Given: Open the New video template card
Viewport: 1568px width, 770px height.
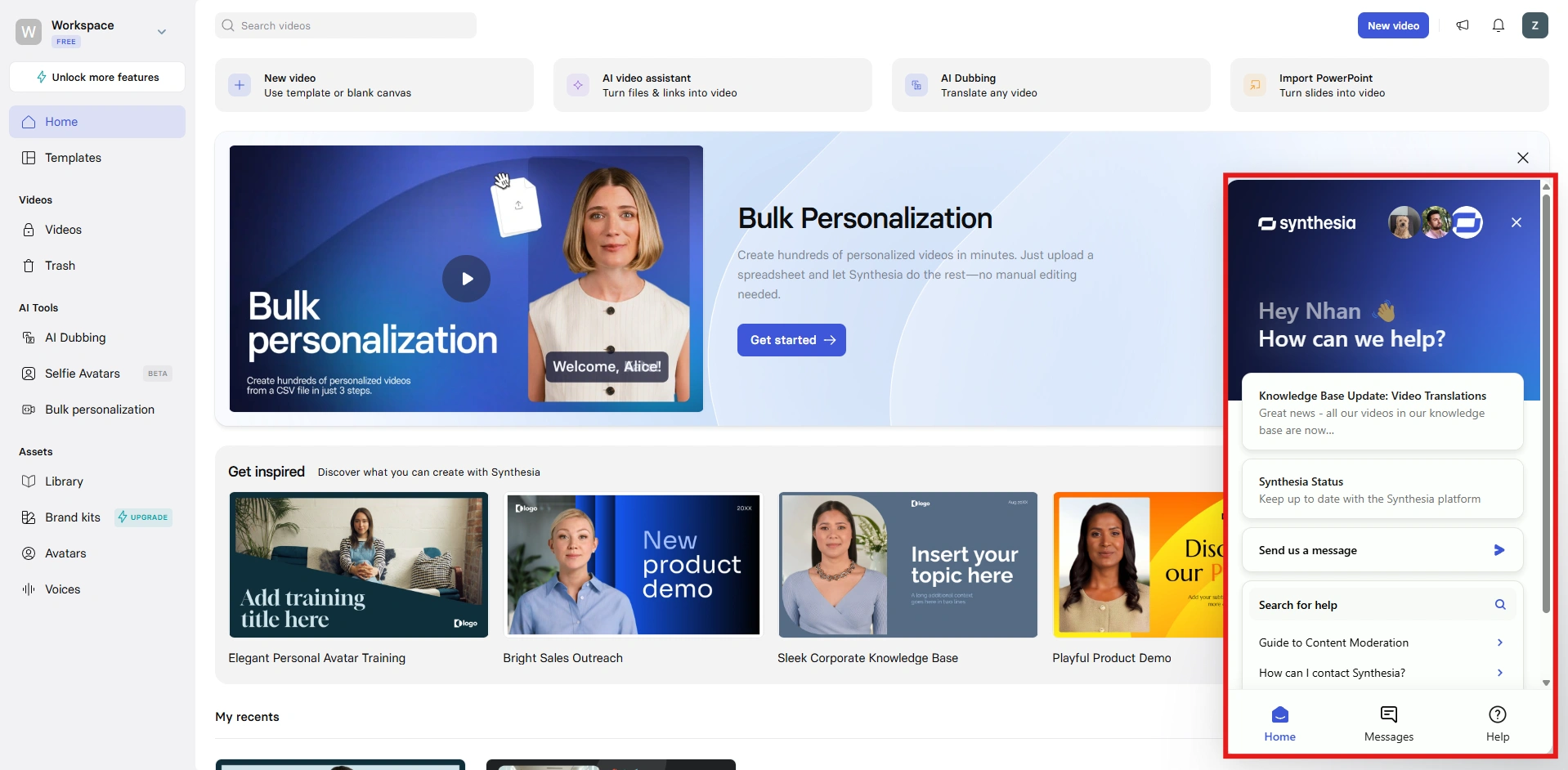Looking at the screenshot, I should 374,85.
